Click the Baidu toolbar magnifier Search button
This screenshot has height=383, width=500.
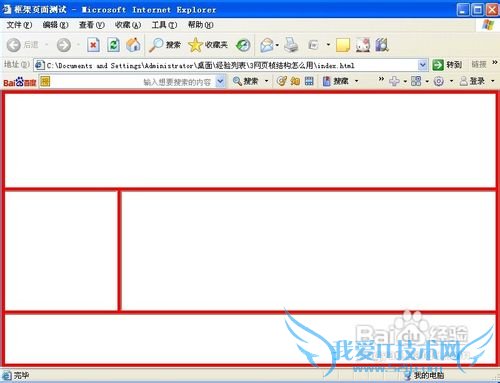245,81
